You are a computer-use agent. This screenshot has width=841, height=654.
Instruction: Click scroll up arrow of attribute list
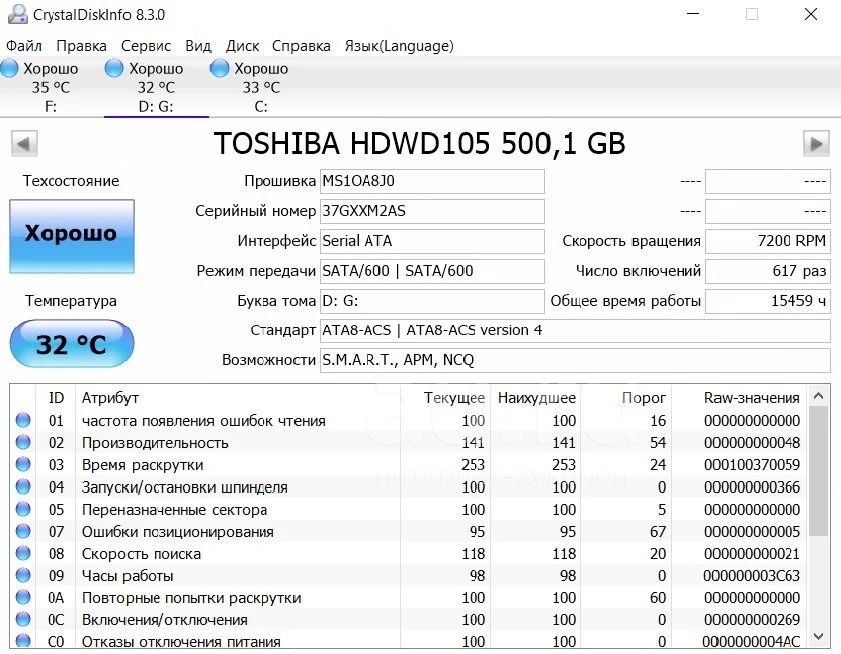click(x=818, y=396)
